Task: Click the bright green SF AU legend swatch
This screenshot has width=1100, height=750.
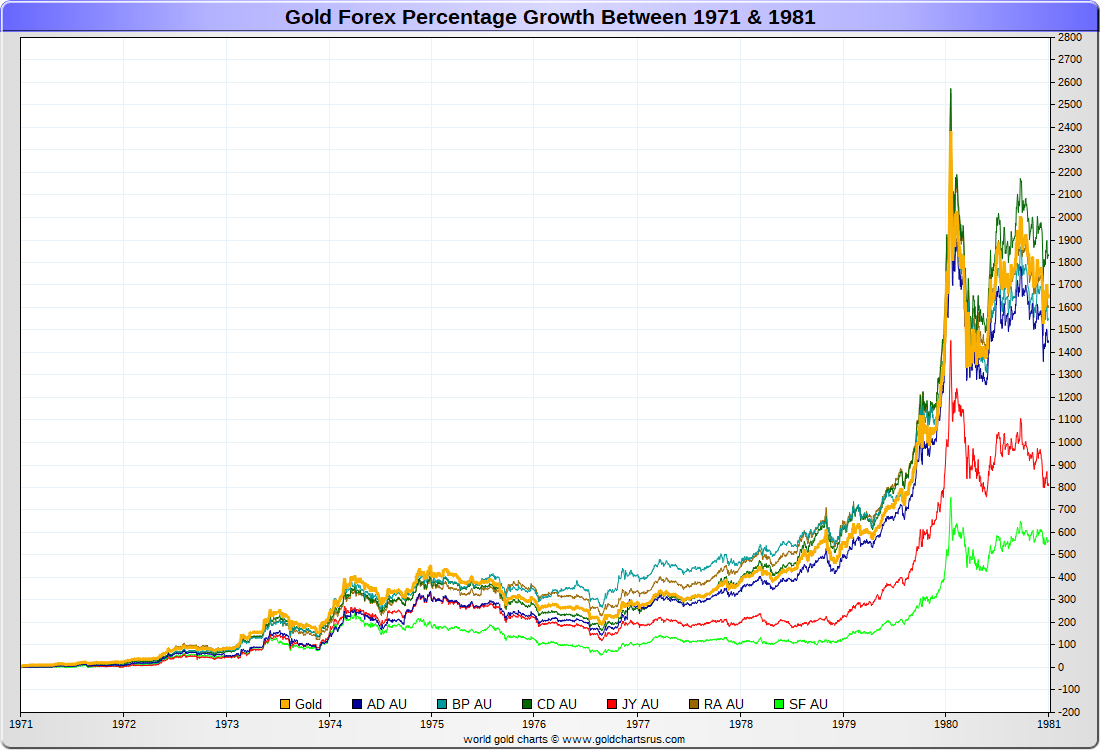Action: pos(779,704)
